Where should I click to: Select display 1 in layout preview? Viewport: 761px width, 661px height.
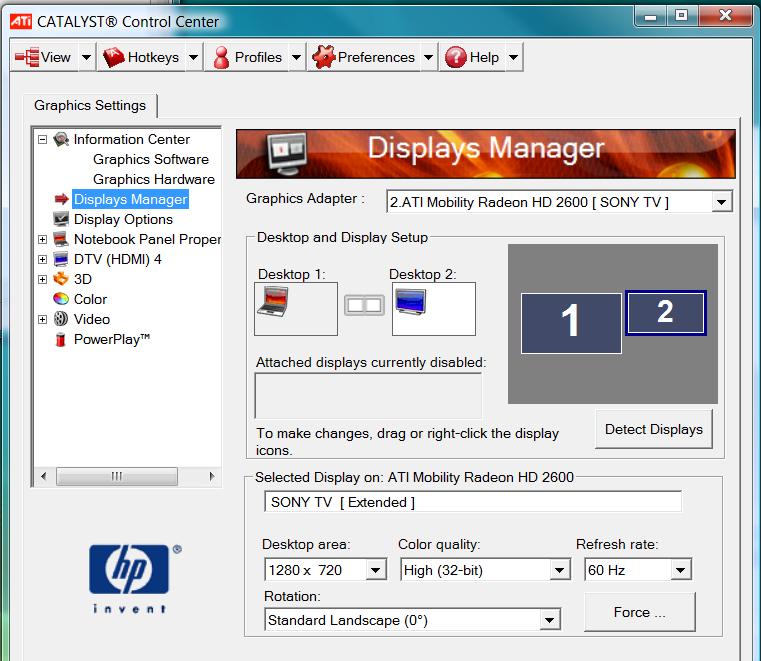[x=571, y=323]
